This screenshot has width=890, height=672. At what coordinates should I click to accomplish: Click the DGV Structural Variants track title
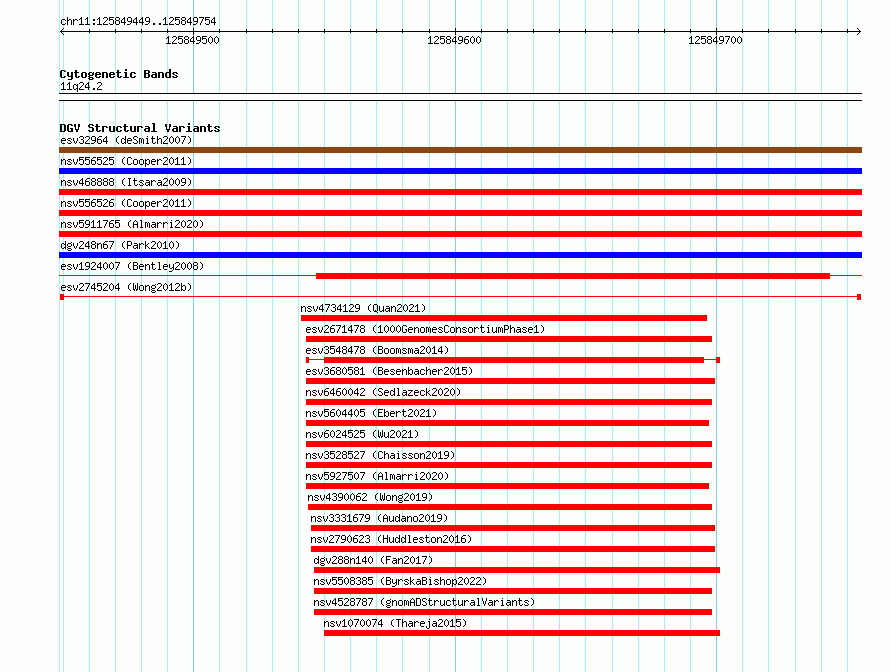pyautogui.click(x=140, y=128)
